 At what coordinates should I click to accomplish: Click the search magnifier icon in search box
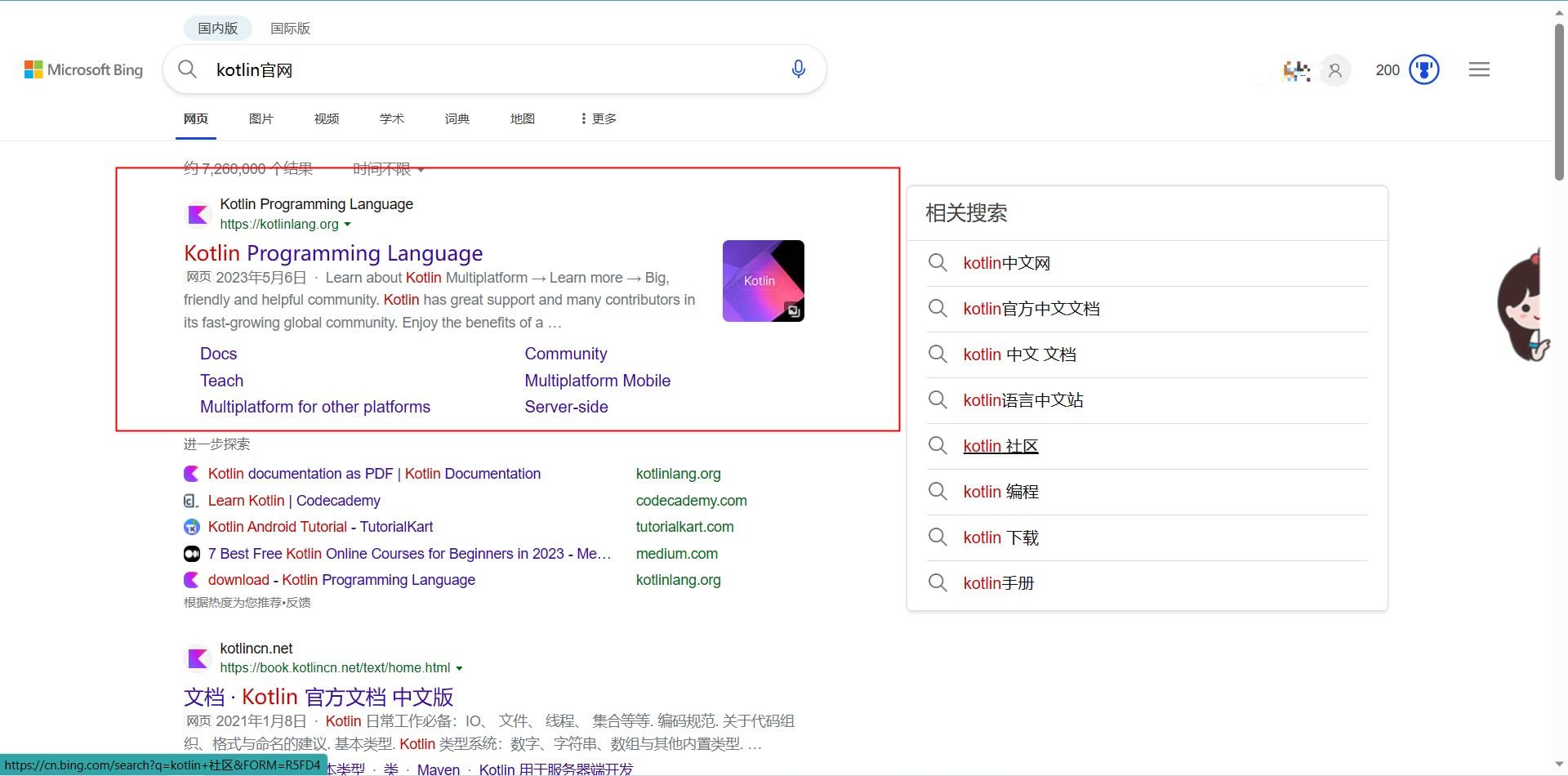[x=187, y=69]
